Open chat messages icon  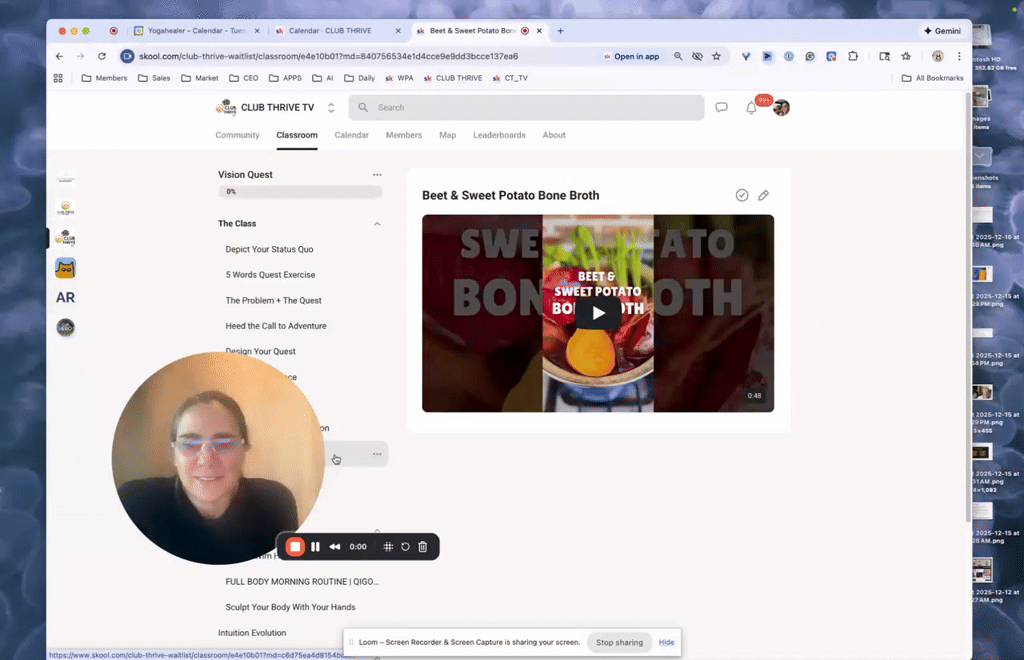pyautogui.click(x=722, y=108)
